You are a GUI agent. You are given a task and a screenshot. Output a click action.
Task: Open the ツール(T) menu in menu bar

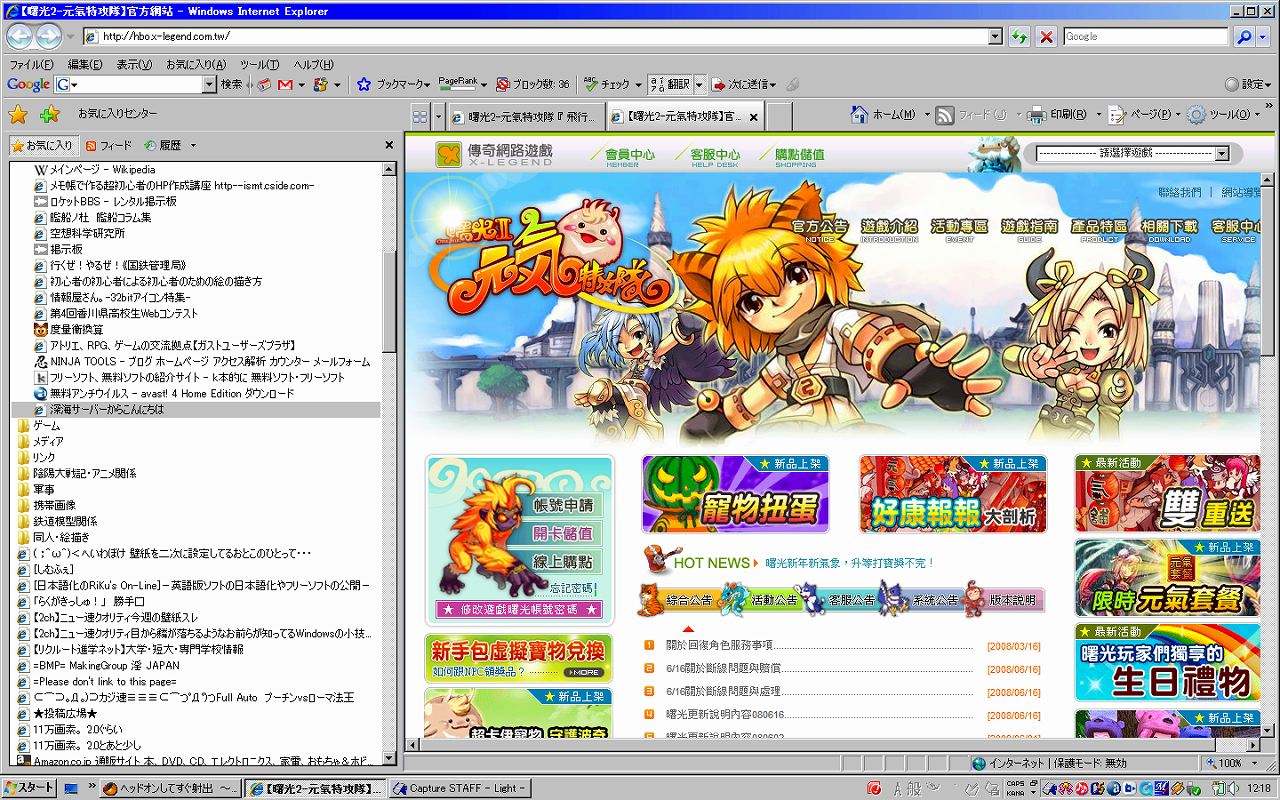260,64
